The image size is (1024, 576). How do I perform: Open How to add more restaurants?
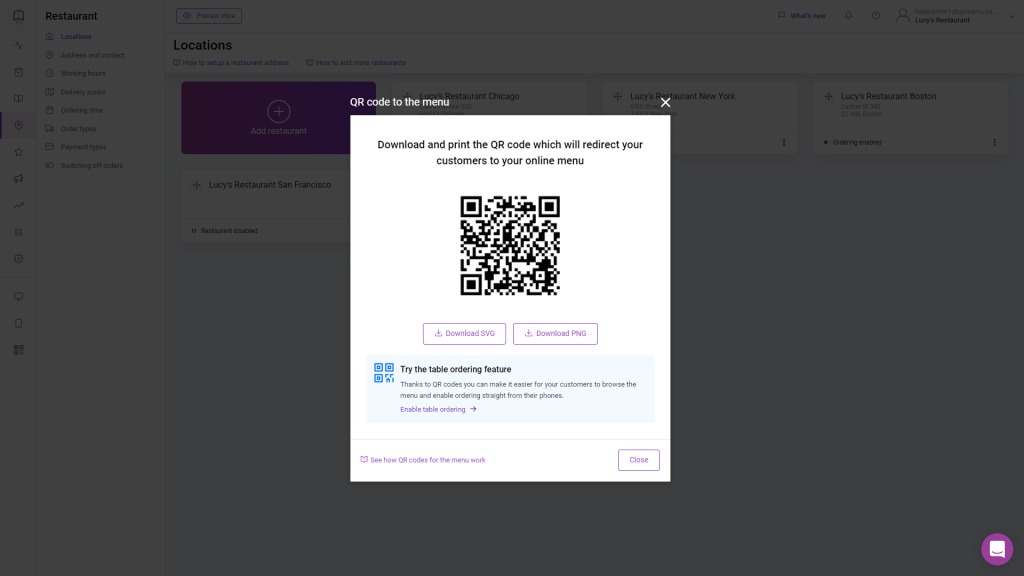356,63
